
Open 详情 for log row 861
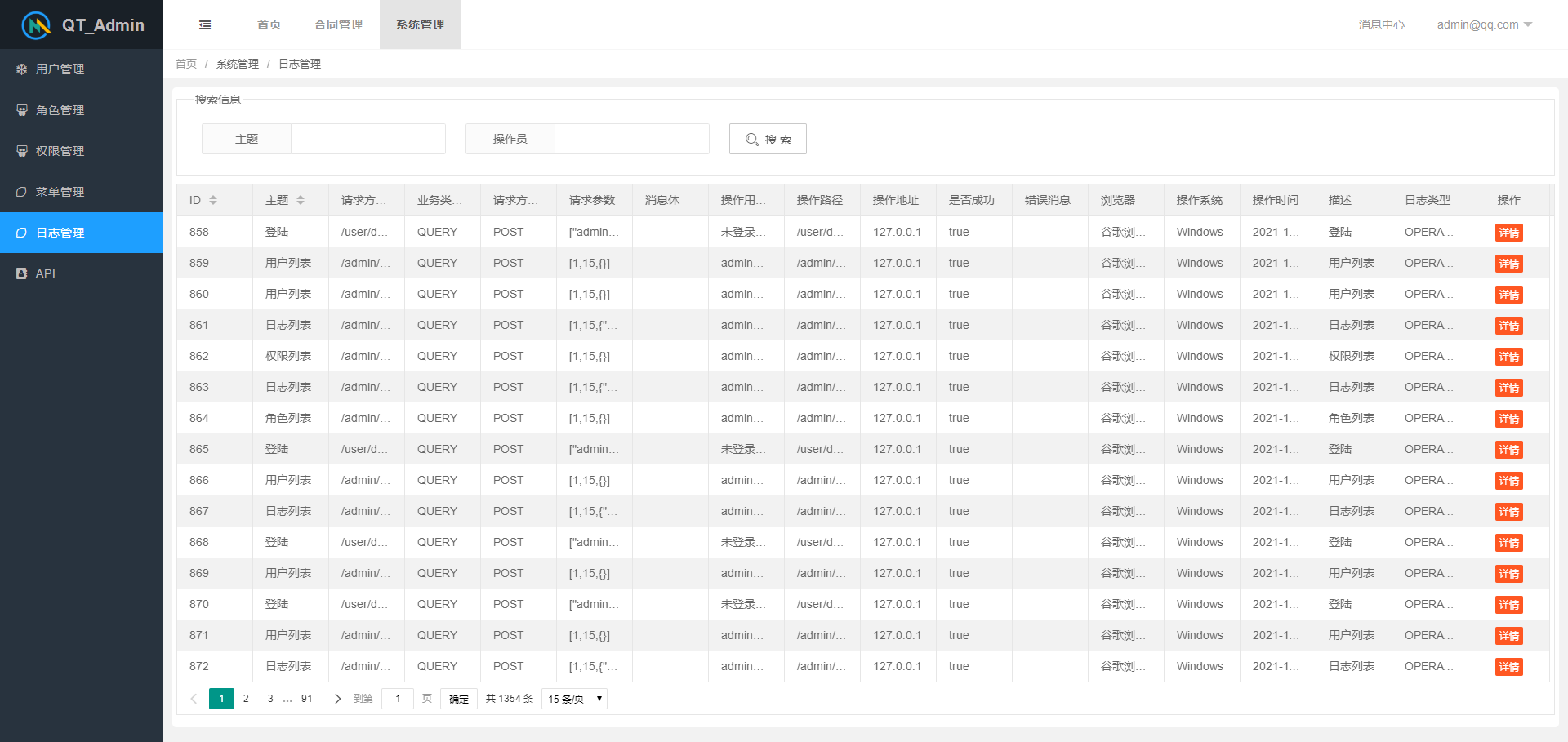(x=1508, y=326)
